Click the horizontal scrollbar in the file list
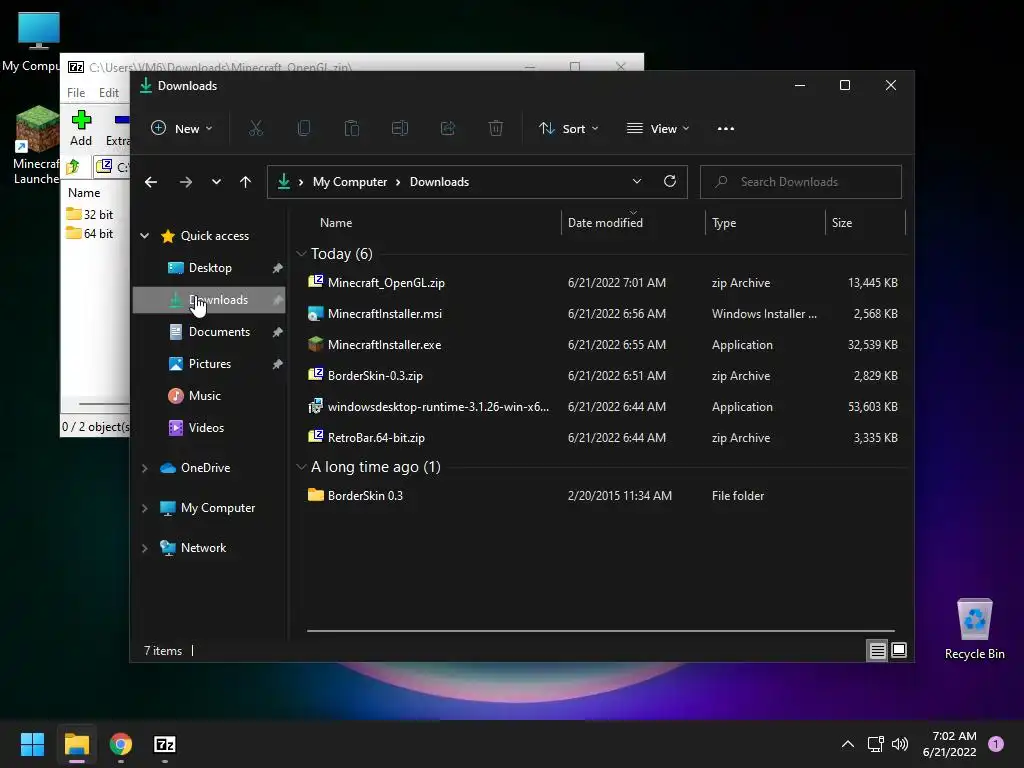 pos(600,631)
